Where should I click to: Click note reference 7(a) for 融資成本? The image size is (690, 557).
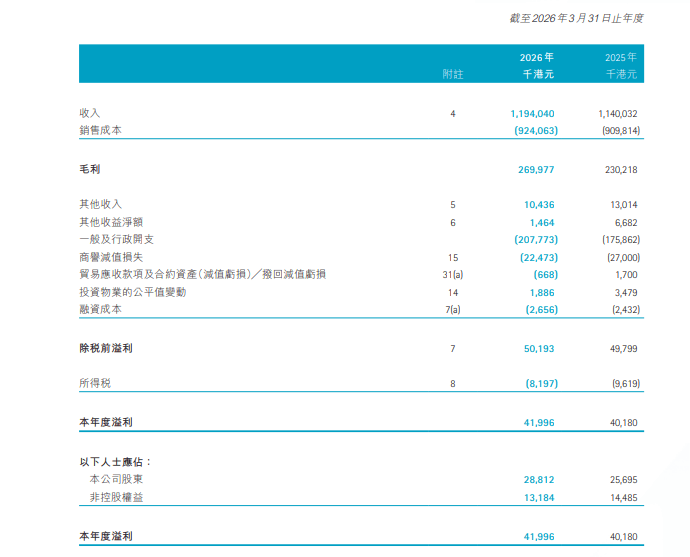(x=453, y=309)
